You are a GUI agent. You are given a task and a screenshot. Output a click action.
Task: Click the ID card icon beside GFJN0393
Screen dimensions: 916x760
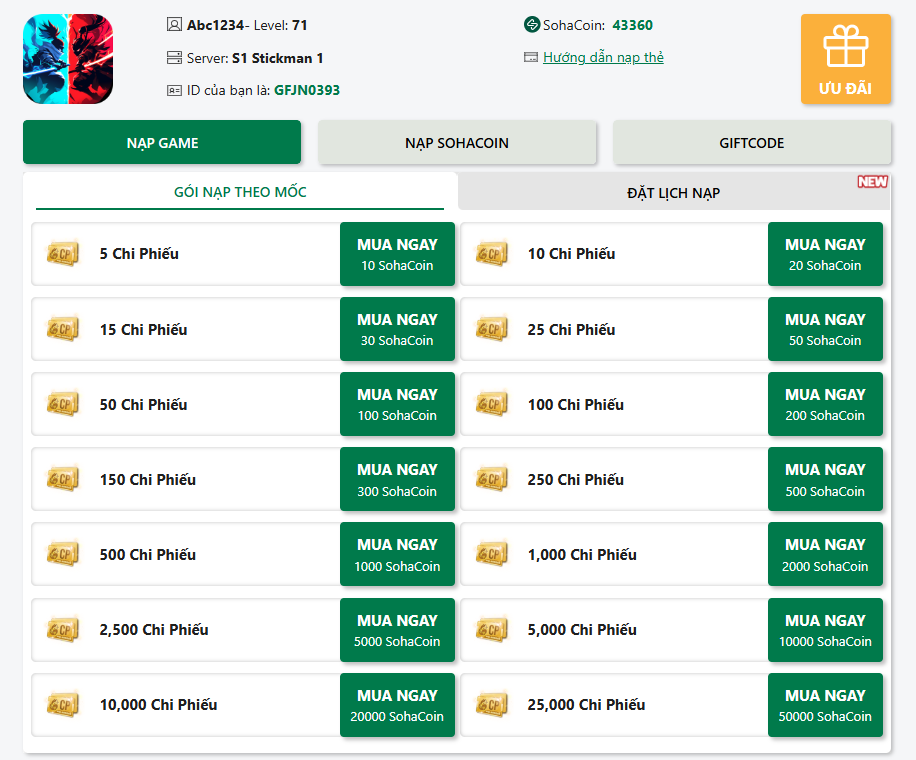174,90
